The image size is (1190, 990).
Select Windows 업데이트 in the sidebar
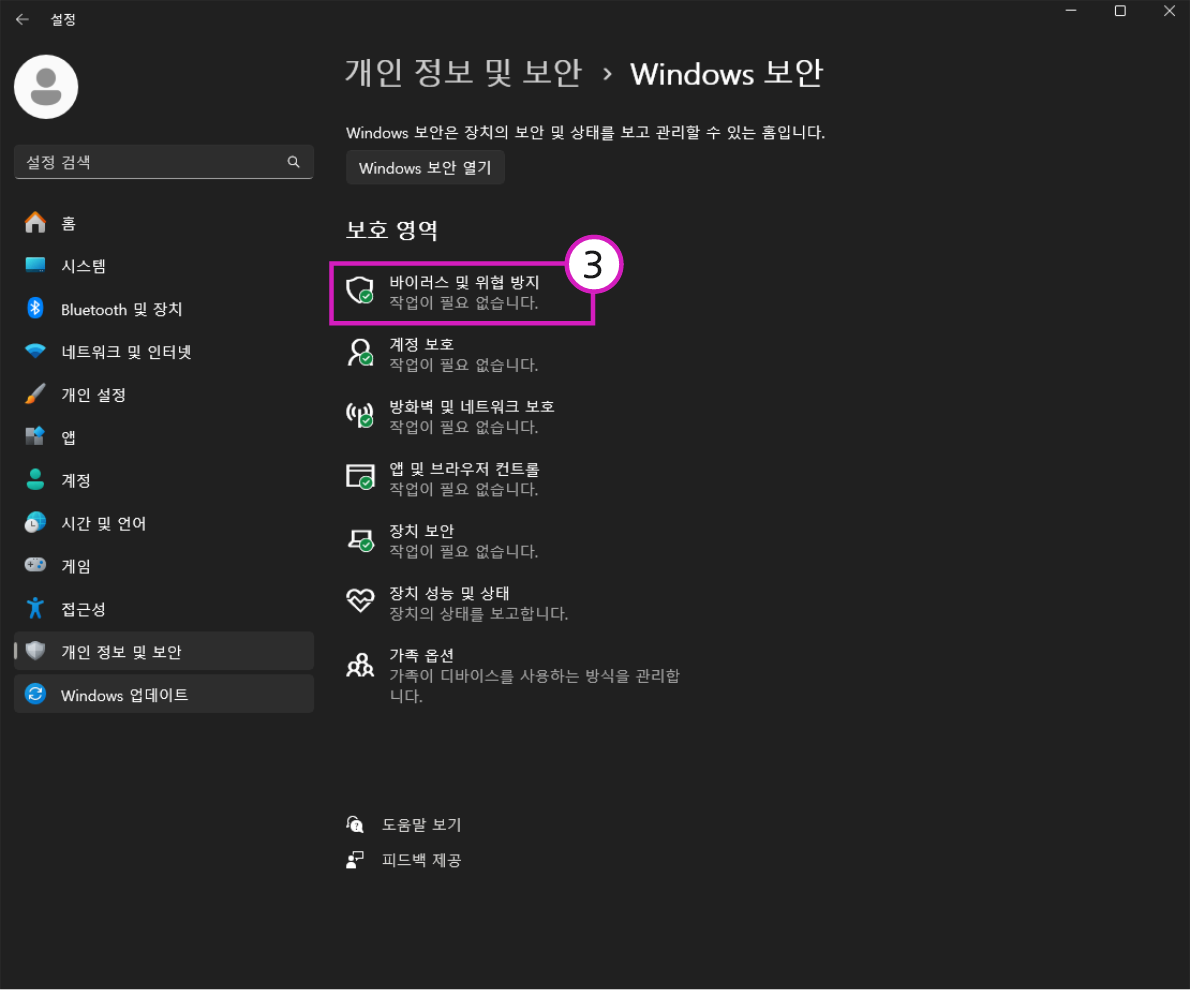[164, 694]
